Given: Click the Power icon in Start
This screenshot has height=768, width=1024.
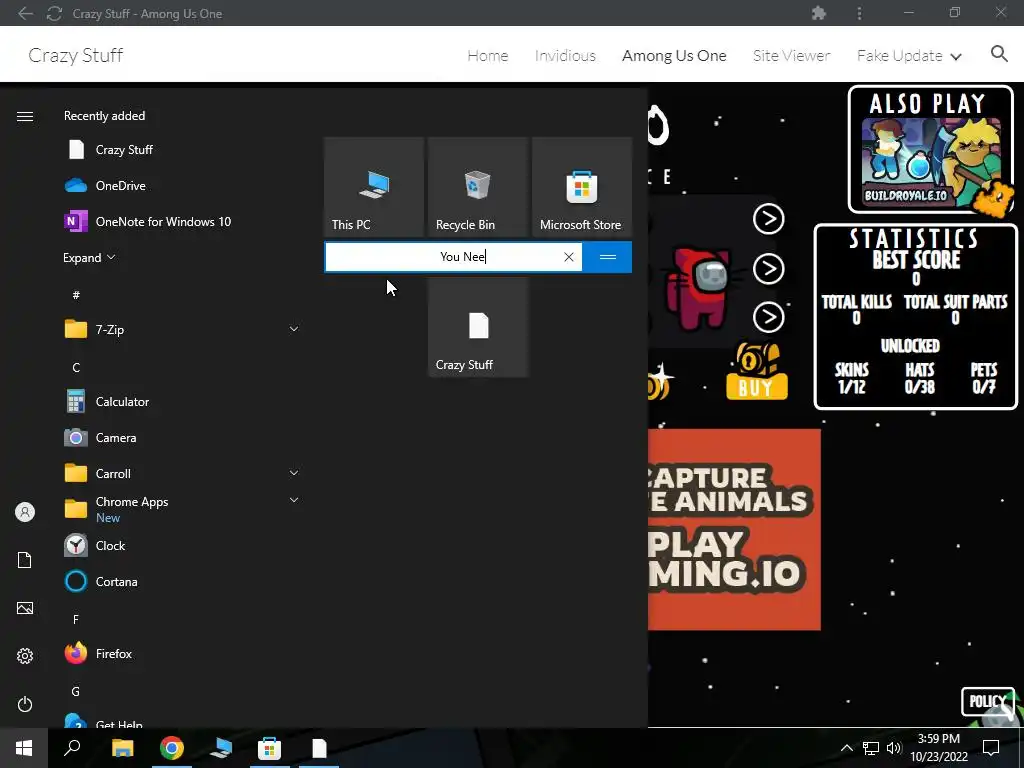Looking at the screenshot, I should pos(25,704).
